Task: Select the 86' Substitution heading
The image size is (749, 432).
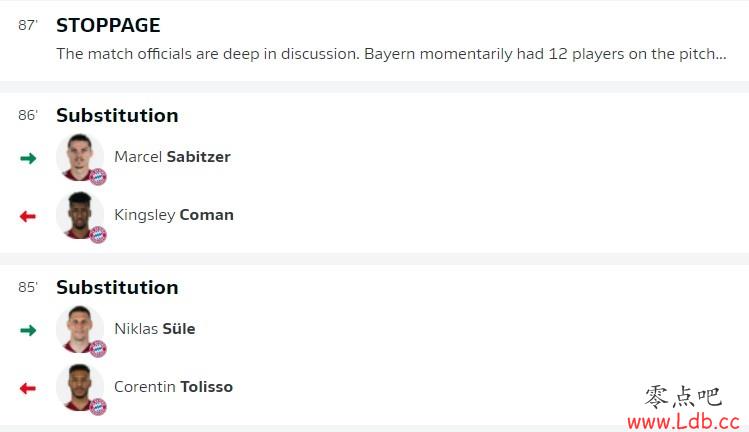Action: pos(117,115)
